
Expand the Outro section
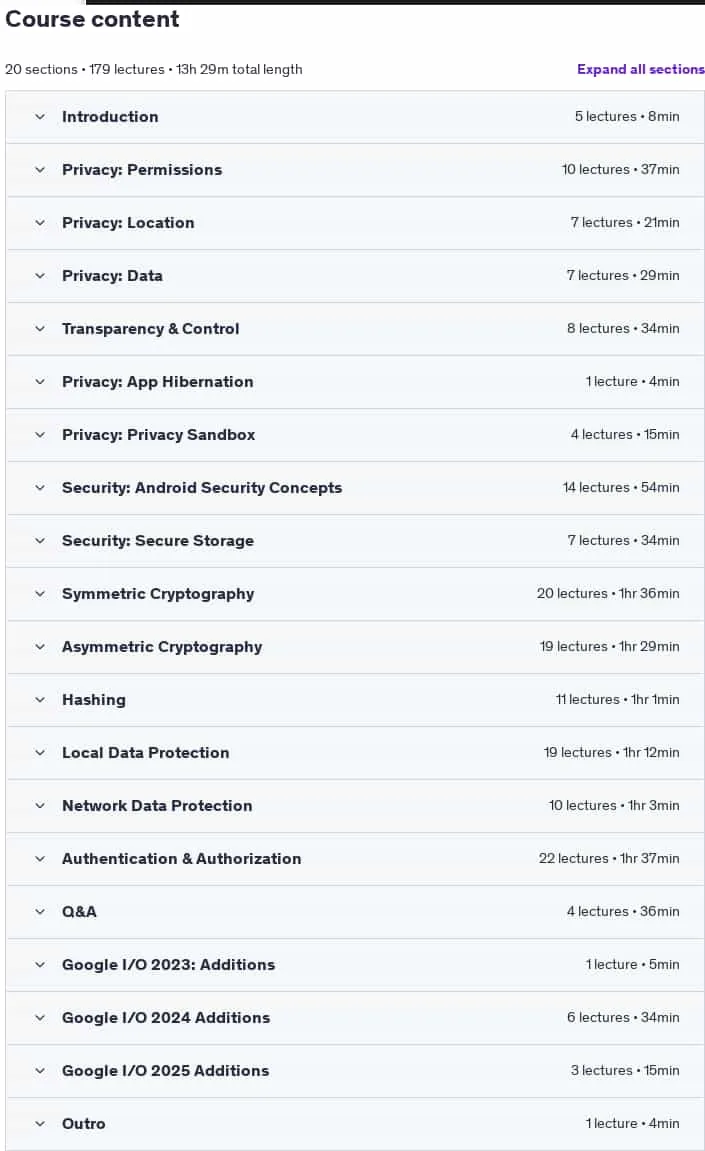(355, 1124)
